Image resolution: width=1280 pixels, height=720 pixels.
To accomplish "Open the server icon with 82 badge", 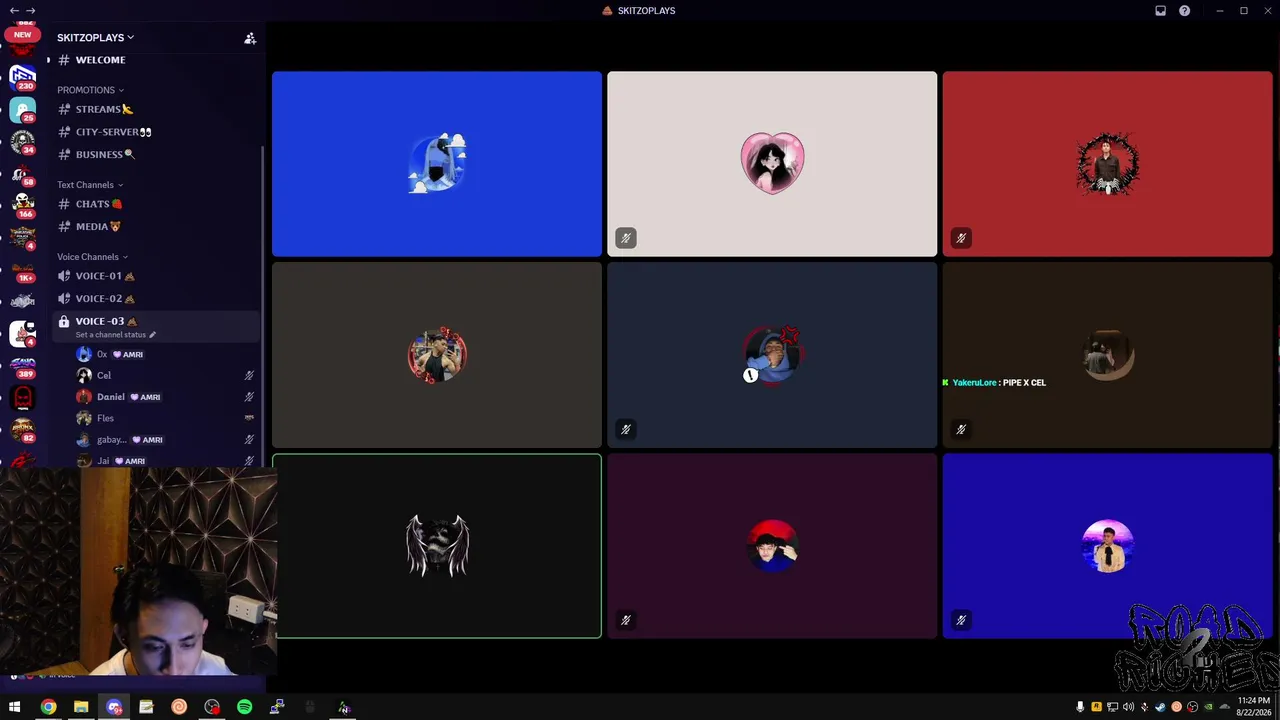I will [x=22, y=430].
